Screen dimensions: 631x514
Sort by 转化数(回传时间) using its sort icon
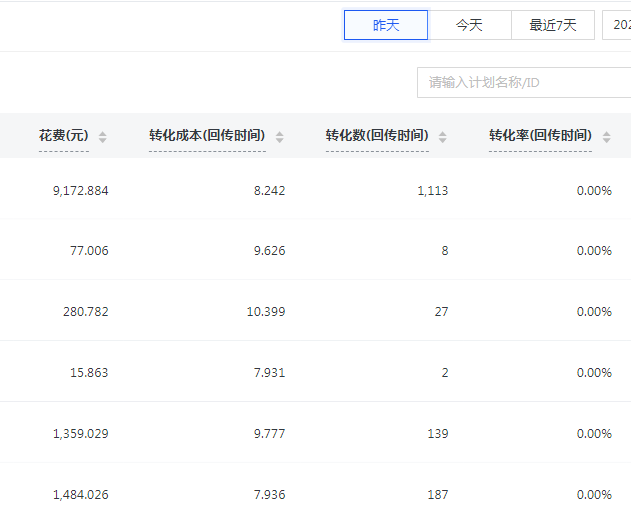pos(442,137)
